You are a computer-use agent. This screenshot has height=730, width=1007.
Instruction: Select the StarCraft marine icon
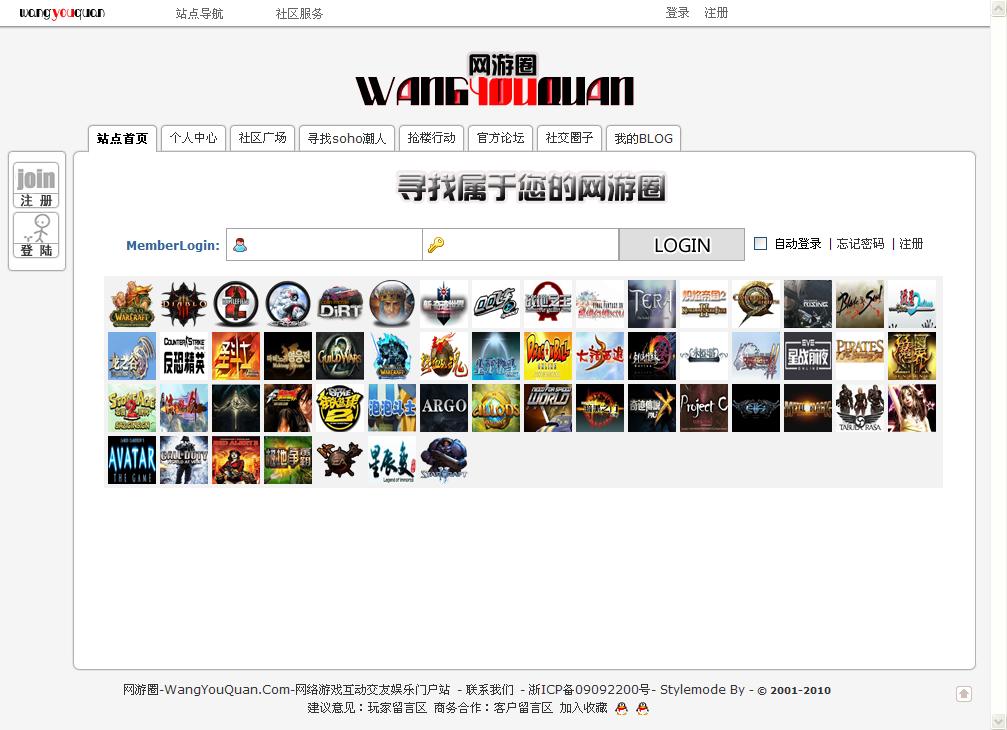pyautogui.click(x=444, y=460)
